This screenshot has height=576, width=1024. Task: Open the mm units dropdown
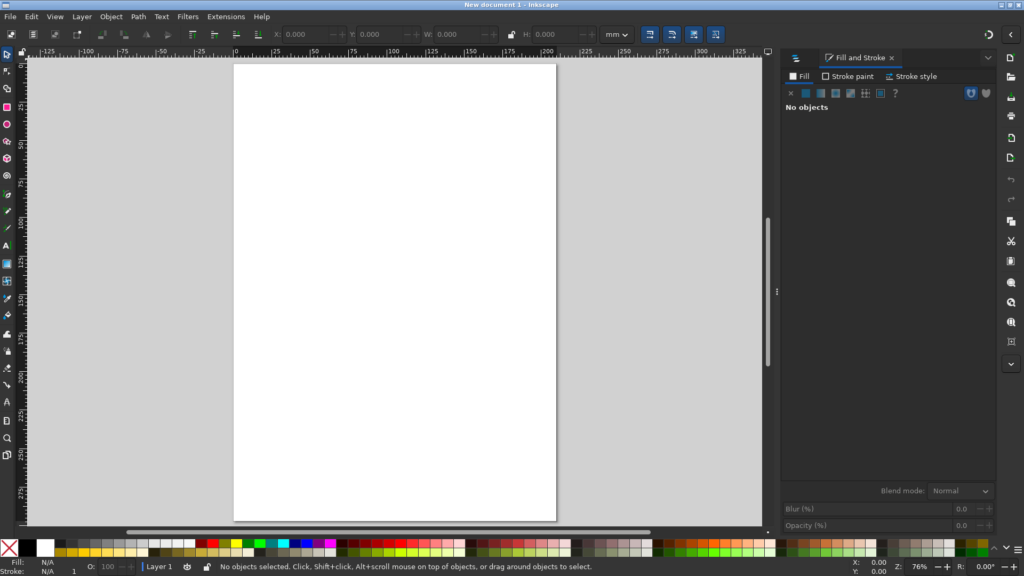[x=616, y=35]
